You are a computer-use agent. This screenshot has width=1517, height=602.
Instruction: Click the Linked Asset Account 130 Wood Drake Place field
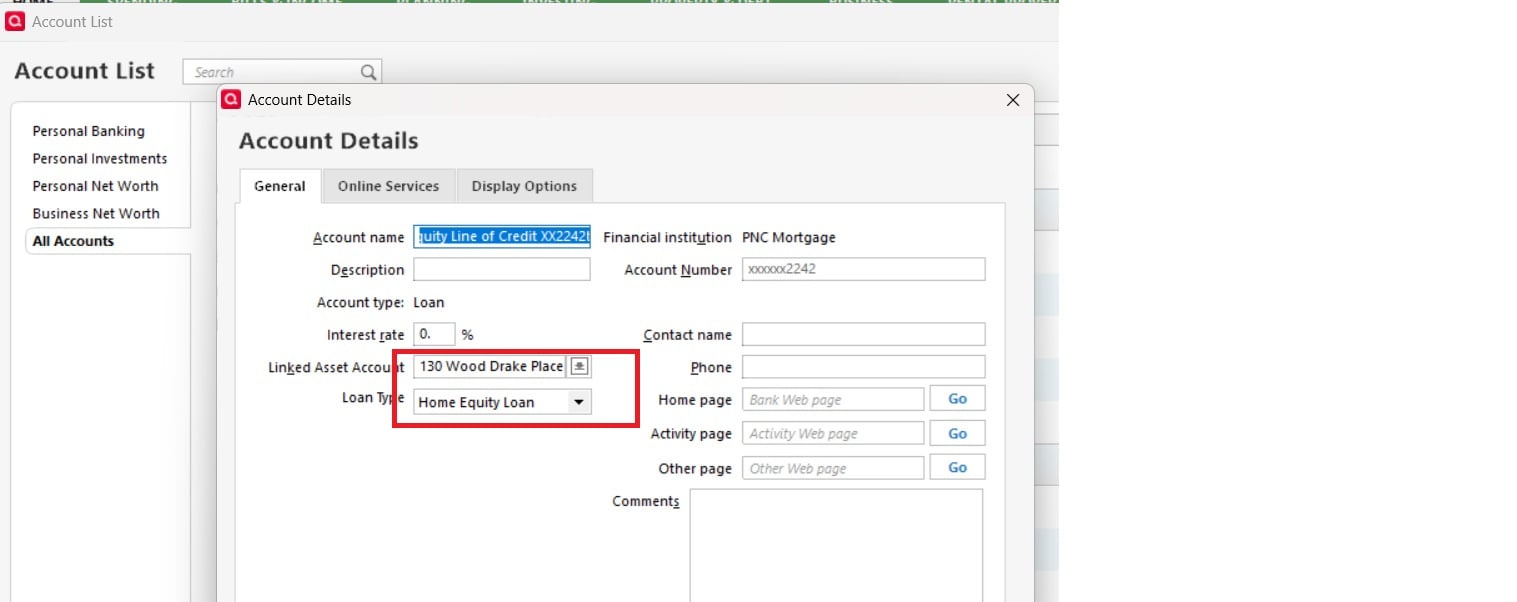(490, 366)
